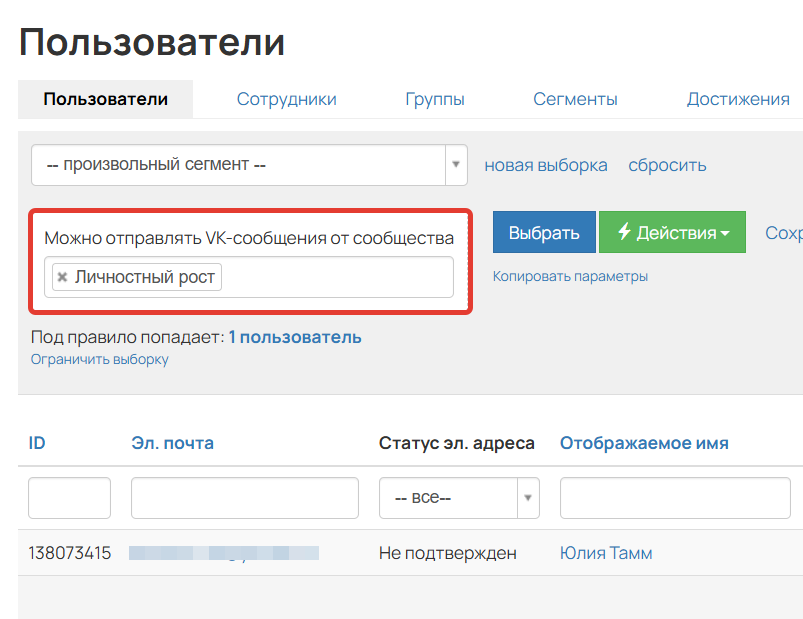Click the lightning icon on Действия button

(x=625, y=231)
